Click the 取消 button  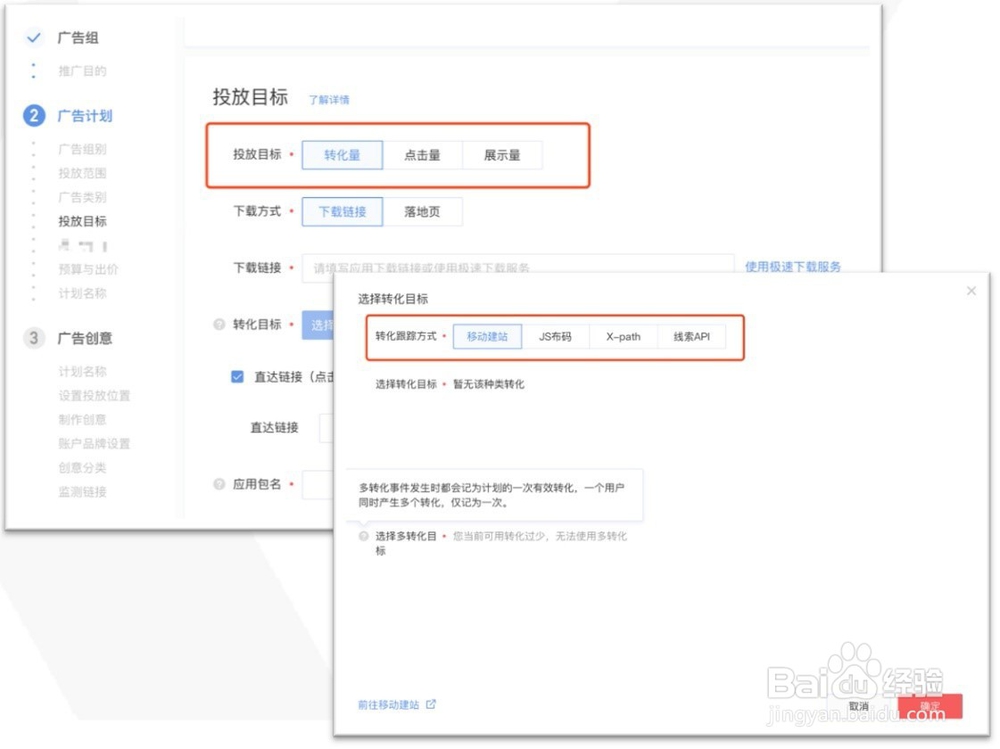(858, 705)
